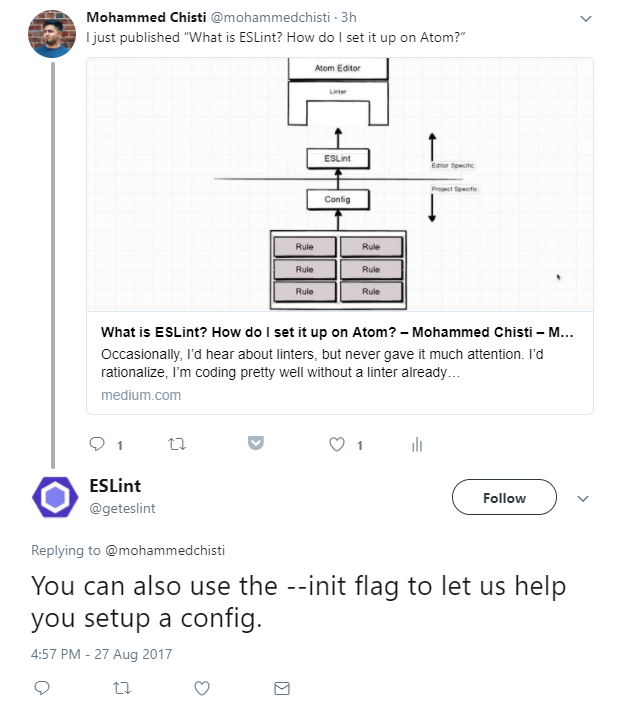
Task: Open the tweet timestamp 27 Aug 2017
Action: (x=101, y=654)
